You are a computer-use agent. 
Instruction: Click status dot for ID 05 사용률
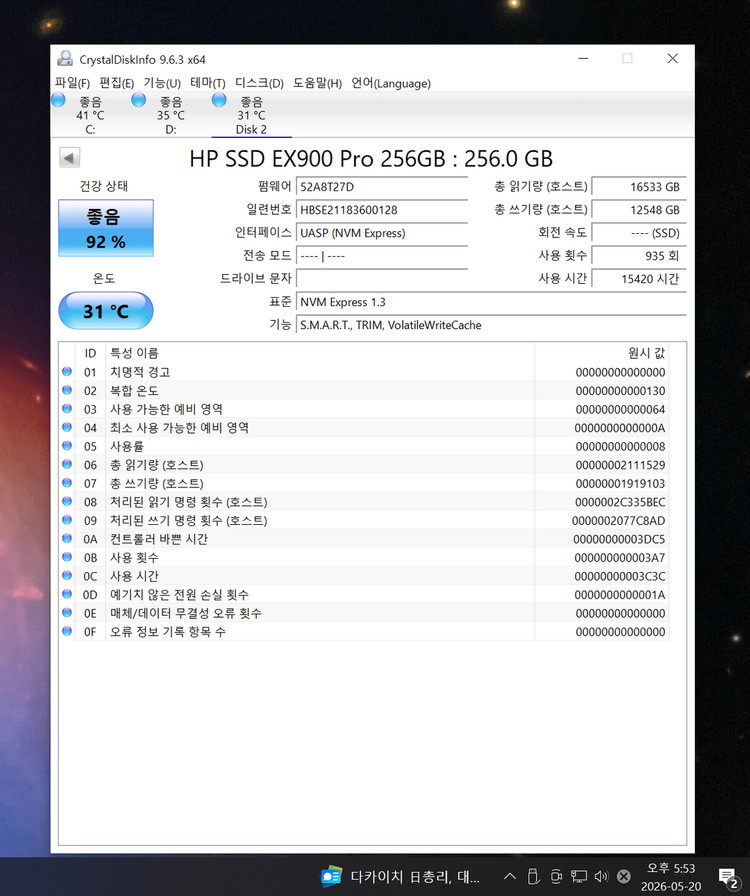[67, 446]
